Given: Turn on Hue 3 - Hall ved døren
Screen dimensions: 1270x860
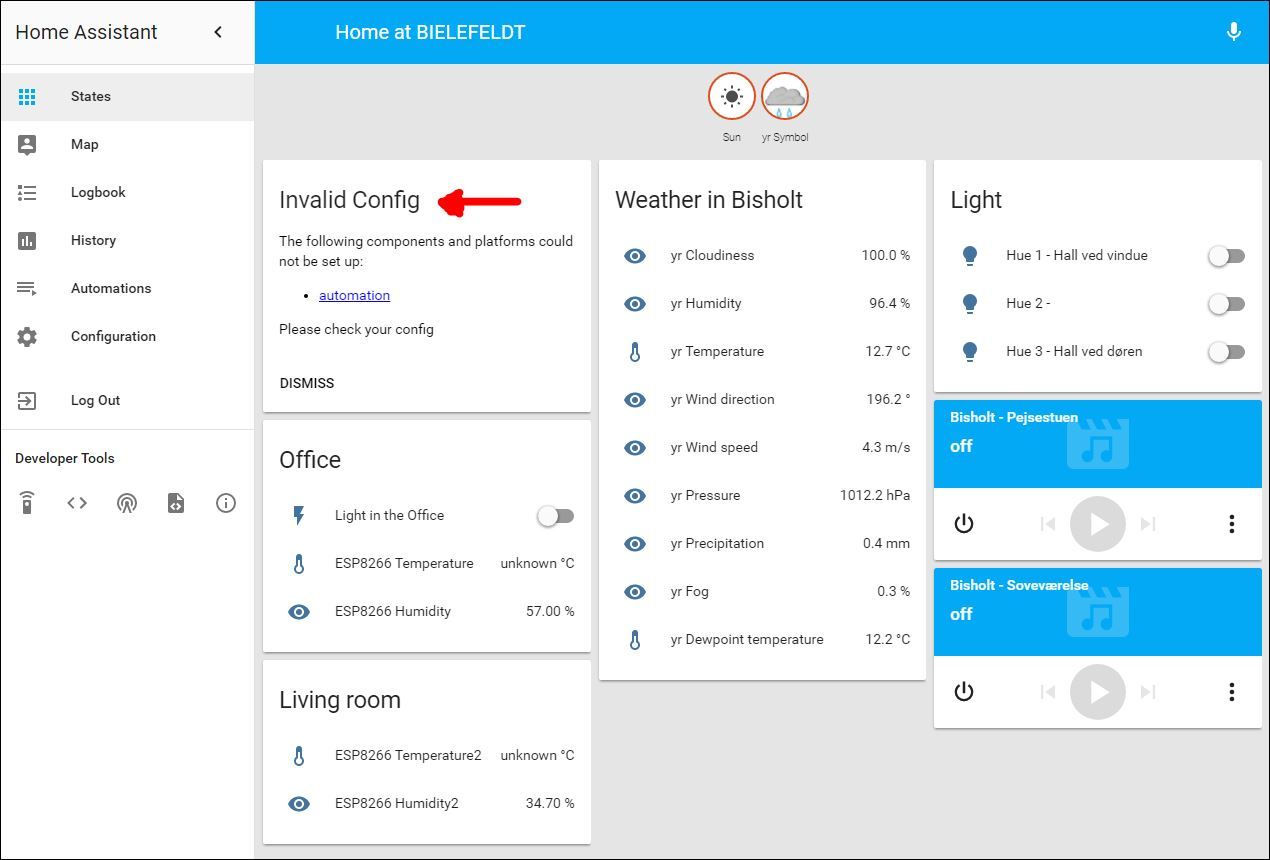Looking at the screenshot, I should click(1227, 352).
